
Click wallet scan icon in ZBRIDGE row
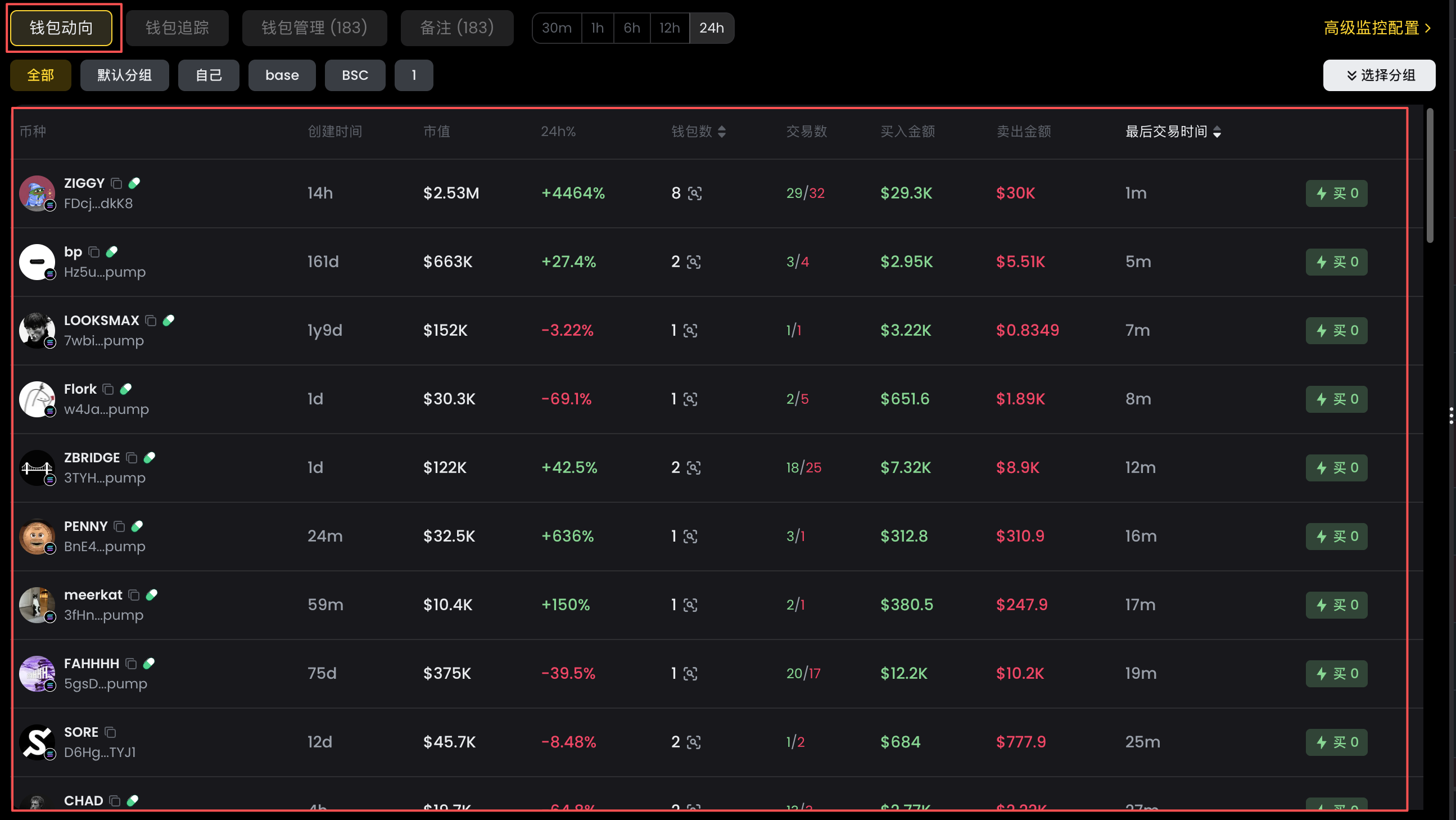click(x=694, y=468)
